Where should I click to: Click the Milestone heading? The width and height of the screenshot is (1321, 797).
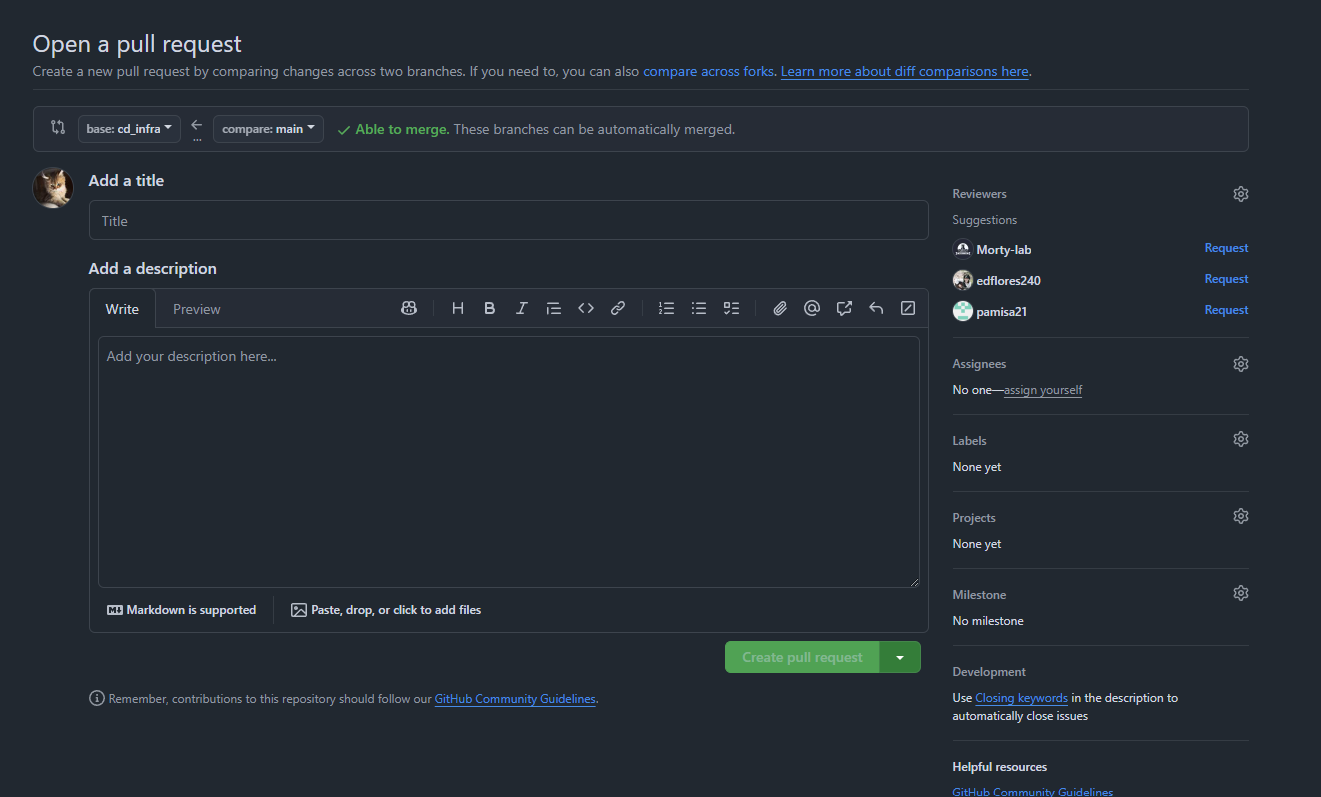pos(979,595)
